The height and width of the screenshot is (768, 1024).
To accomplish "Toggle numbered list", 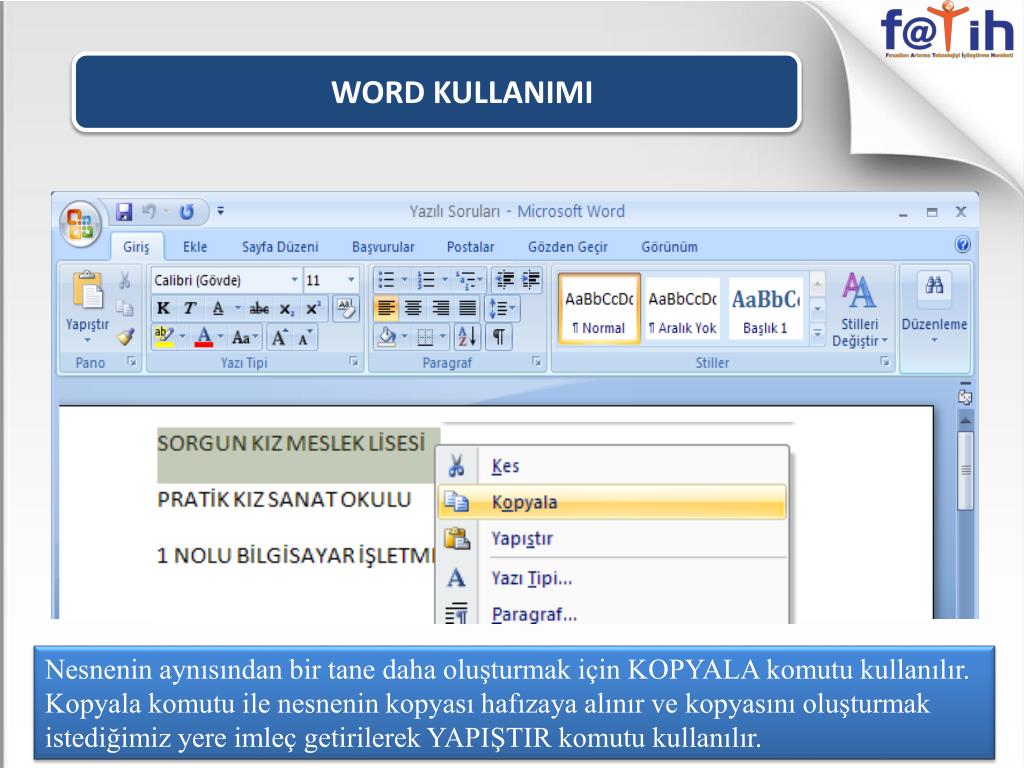I will pyautogui.click(x=426, y=281).
